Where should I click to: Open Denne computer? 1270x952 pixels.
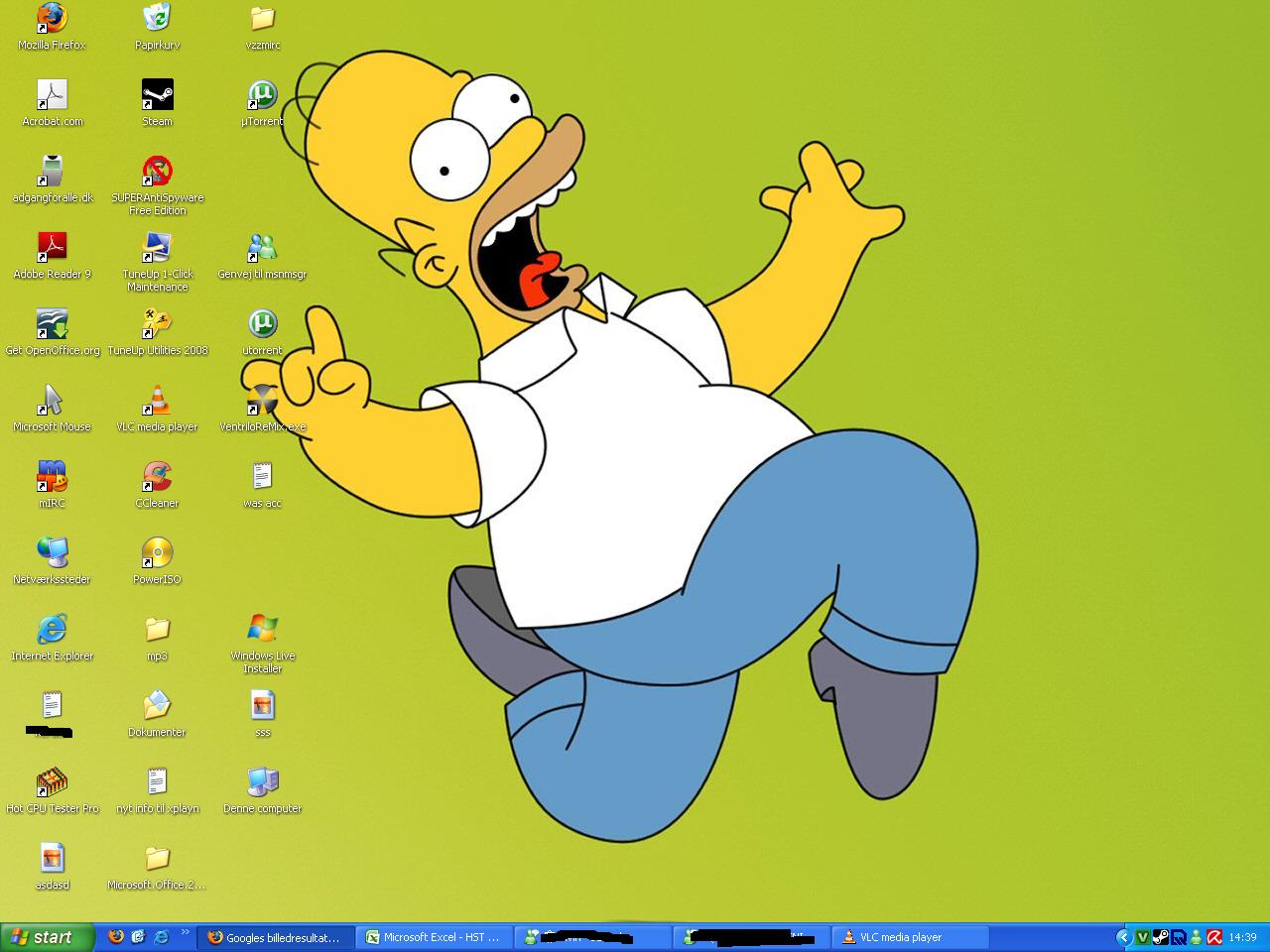tap(262, 790)
